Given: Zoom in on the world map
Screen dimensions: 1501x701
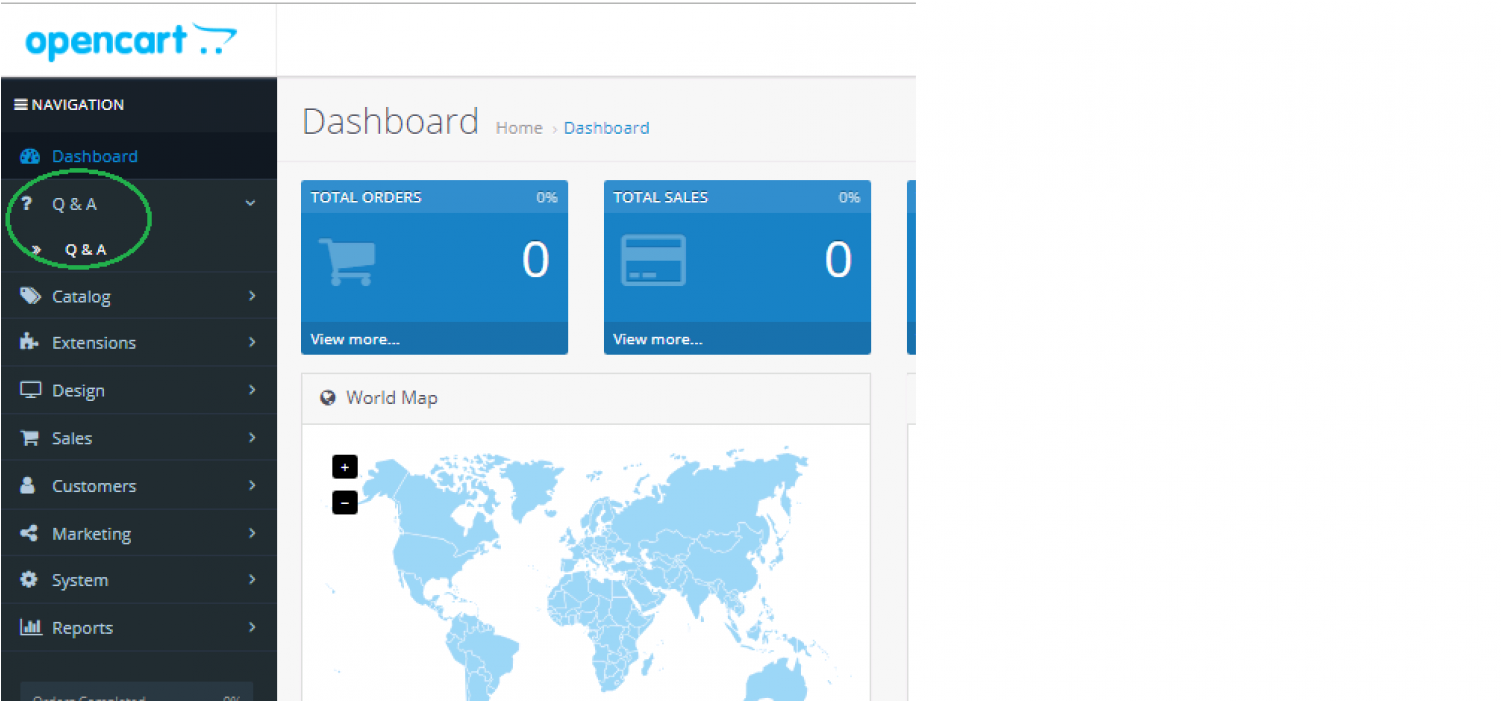Looking at the screenshot, I should coord(345,467).
